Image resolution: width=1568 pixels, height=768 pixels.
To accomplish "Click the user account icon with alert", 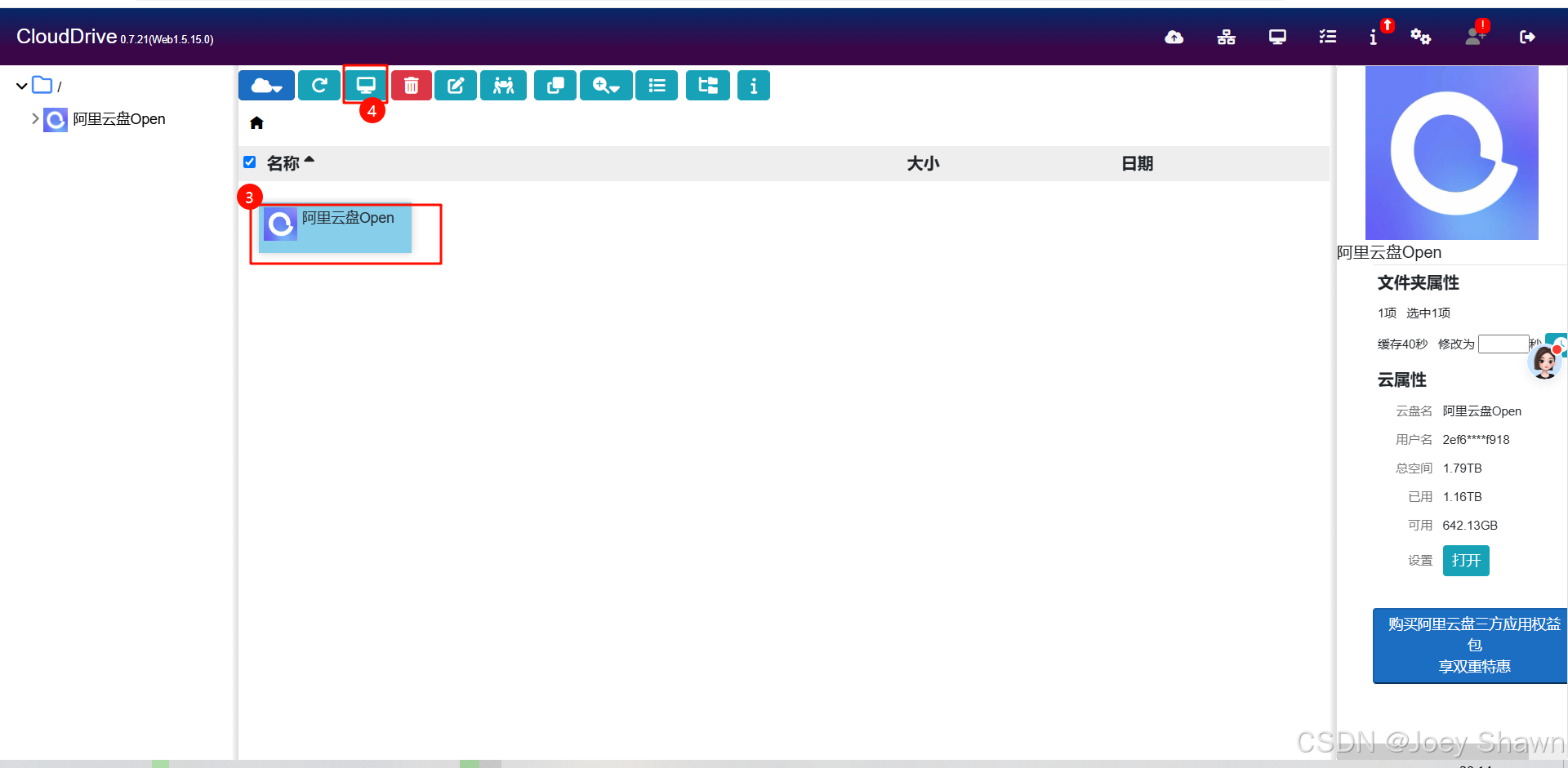I will tap(1474, 37).
